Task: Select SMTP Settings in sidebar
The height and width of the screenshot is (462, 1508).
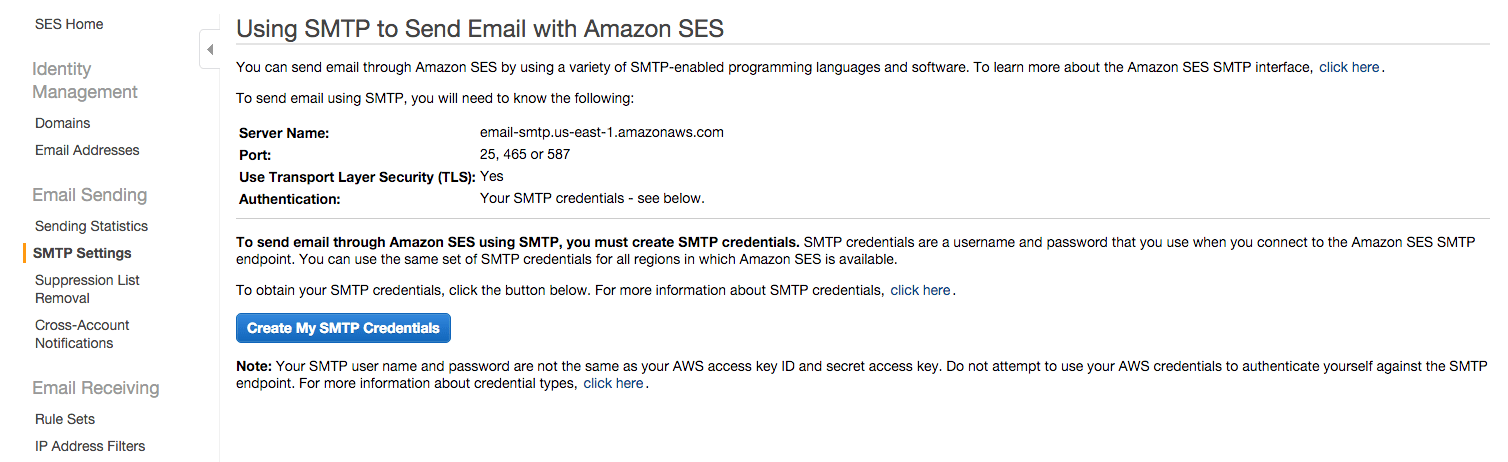Action: (83, 253)
